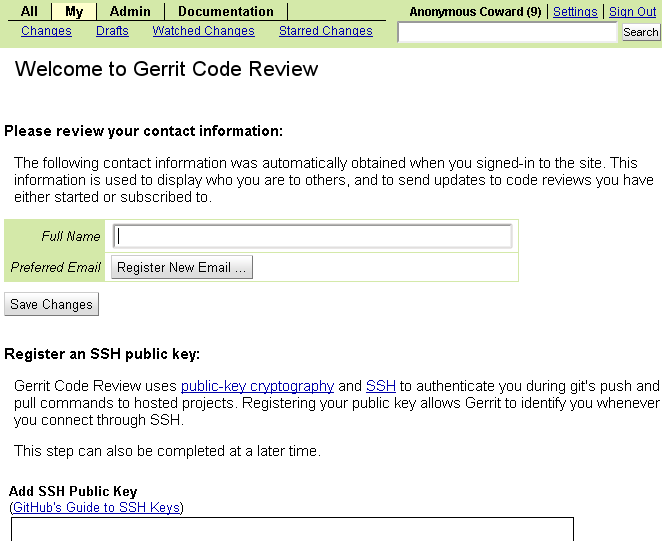Open Settings link
Image resolution: width=662 pixels, height=541 pixels.
coord(575,12)
